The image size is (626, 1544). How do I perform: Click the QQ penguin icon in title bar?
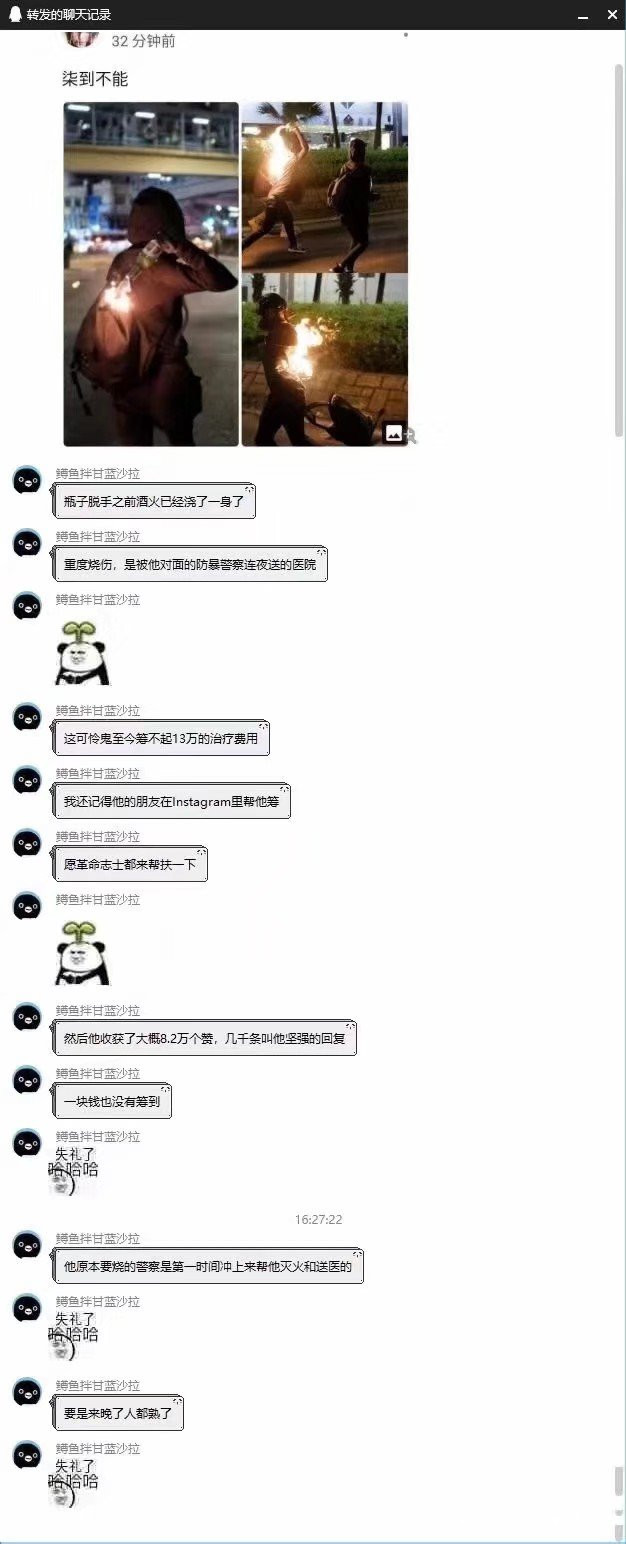click(14, 14)
